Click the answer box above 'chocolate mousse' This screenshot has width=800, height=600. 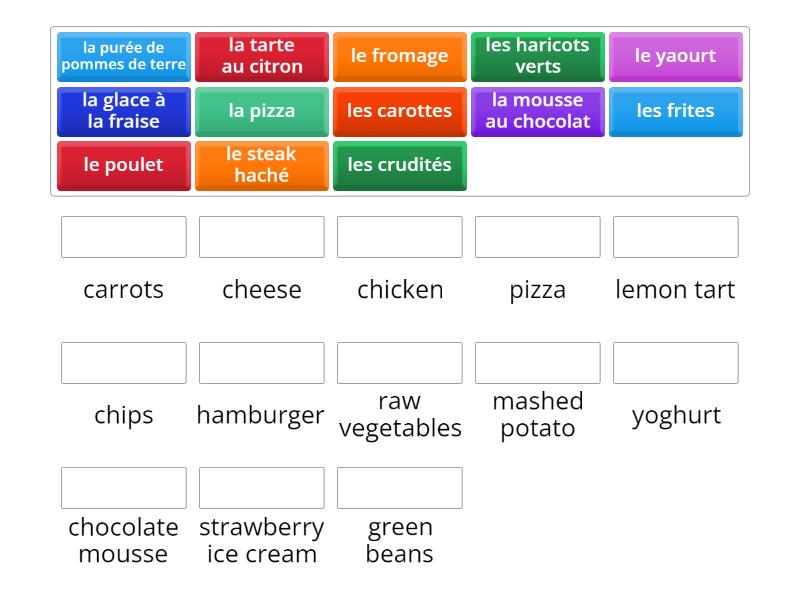point(123,487)
